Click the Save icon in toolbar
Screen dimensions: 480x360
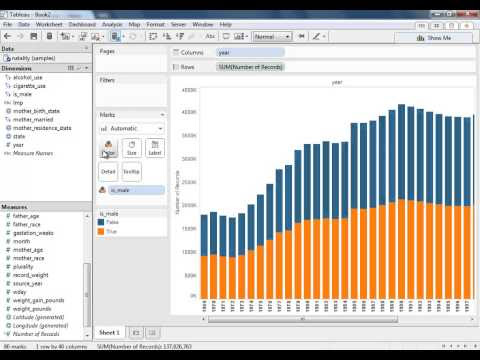point(34,36)
